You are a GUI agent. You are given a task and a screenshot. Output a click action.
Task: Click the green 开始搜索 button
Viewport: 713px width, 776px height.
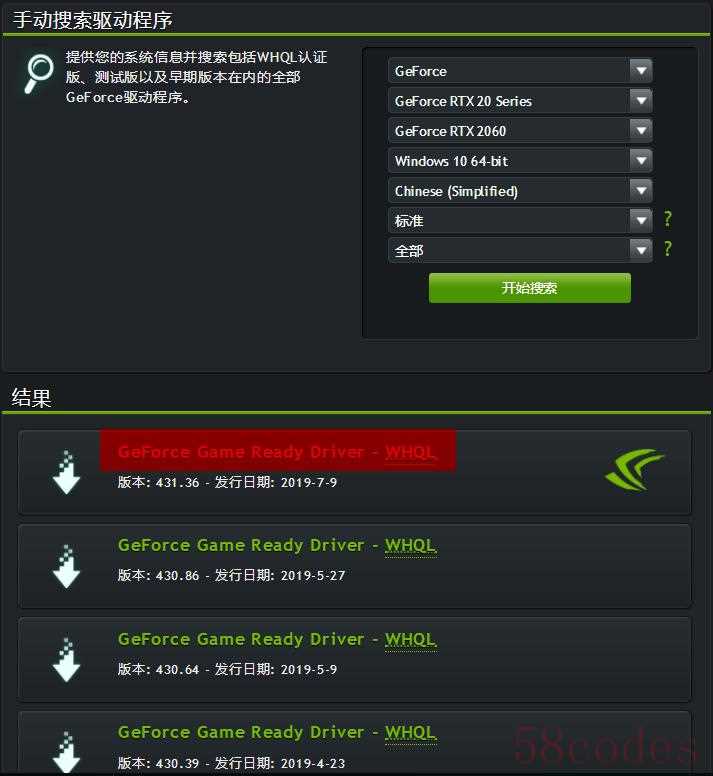[x=530, y=288]
